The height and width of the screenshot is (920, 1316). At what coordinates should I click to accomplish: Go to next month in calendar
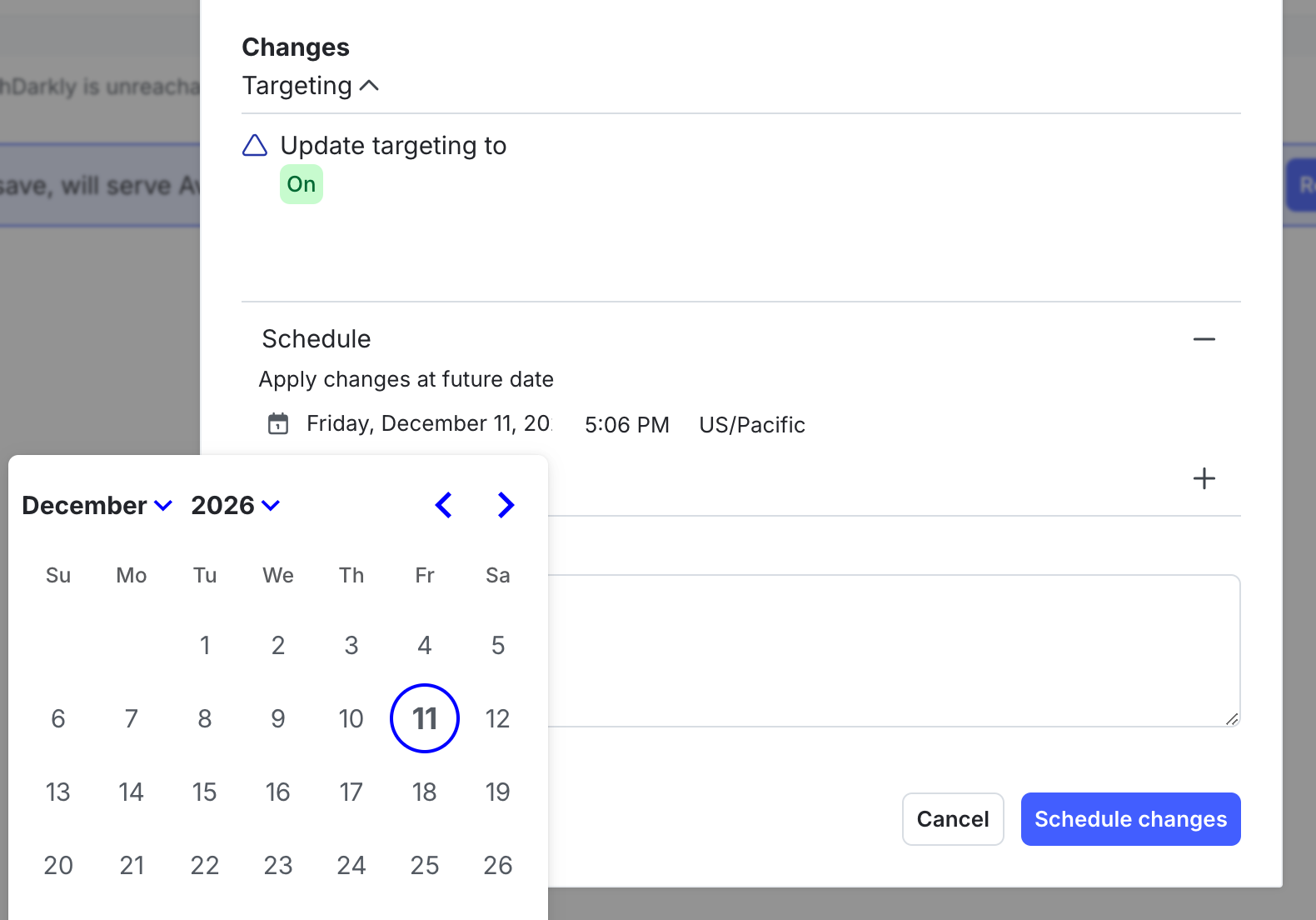pos(506,505)
